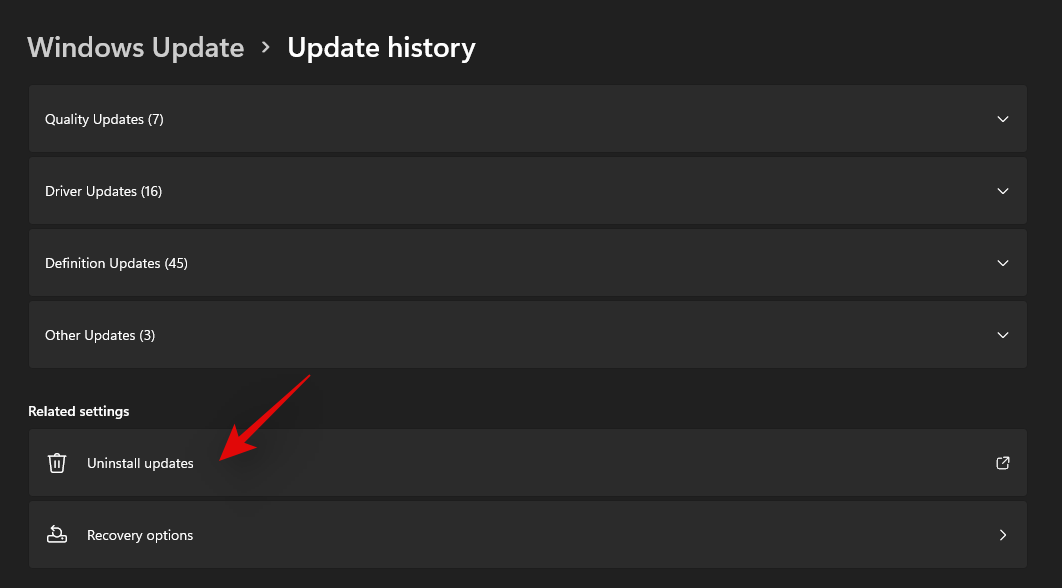
Task: Select the Other Updates (3) row label
Action: pos(100,335)
